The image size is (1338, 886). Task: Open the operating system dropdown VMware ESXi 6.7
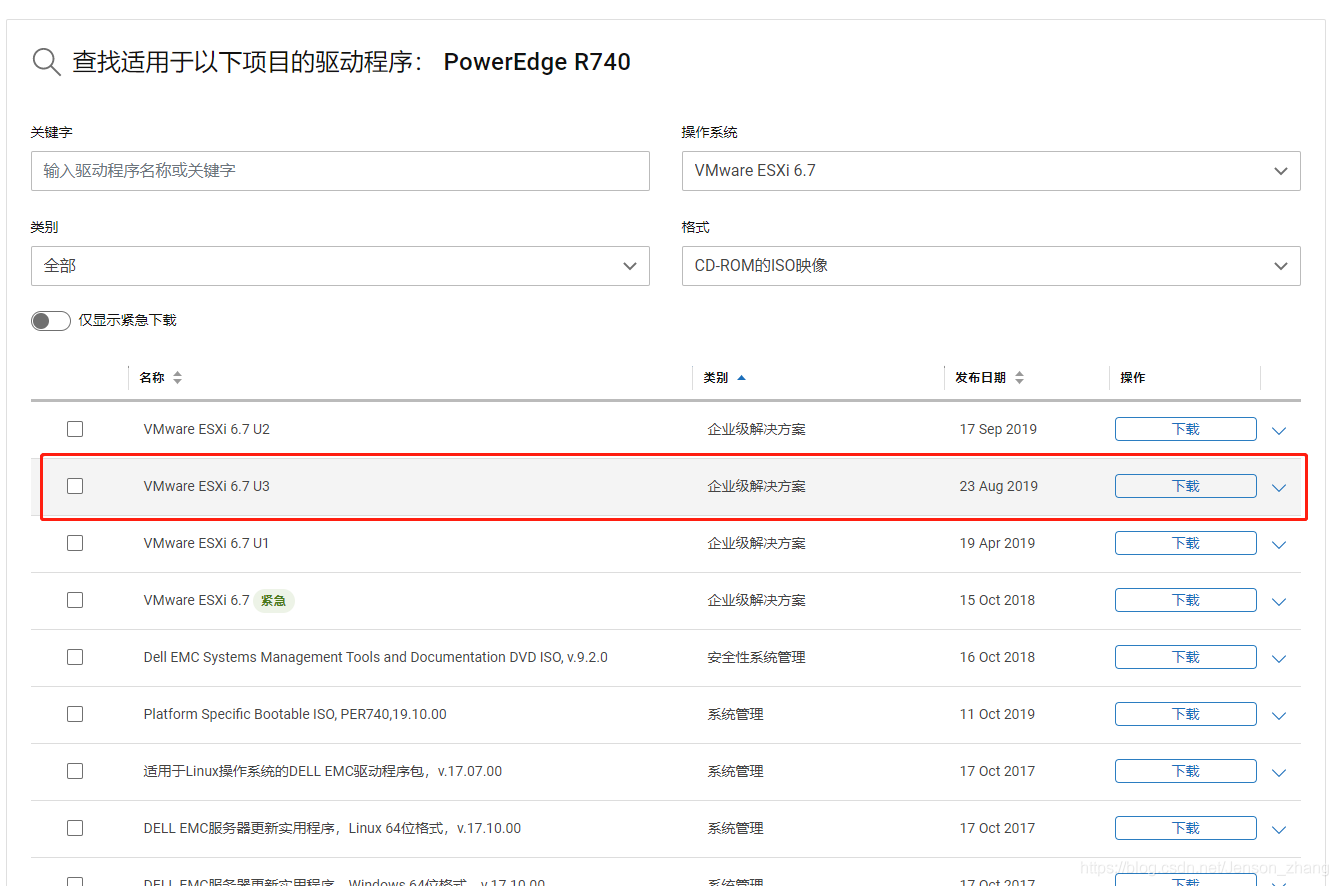[991, 171]
